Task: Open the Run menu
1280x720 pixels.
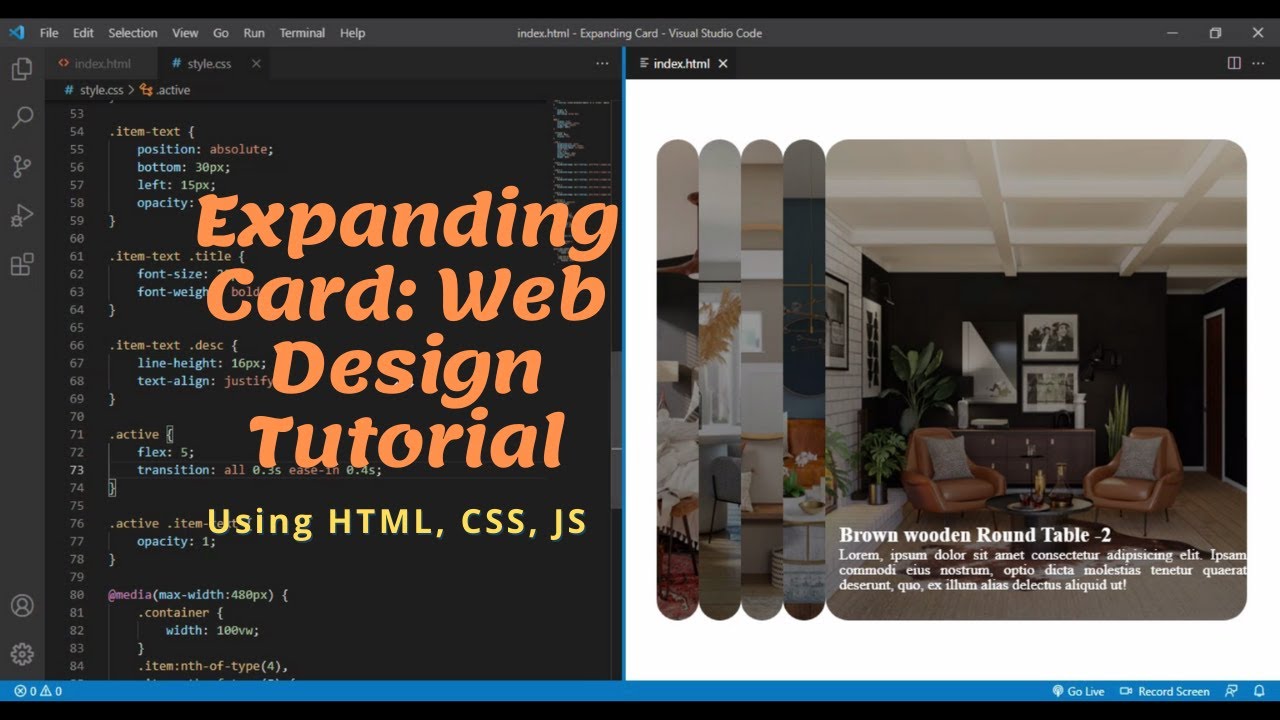Action: tap(254, 33)
